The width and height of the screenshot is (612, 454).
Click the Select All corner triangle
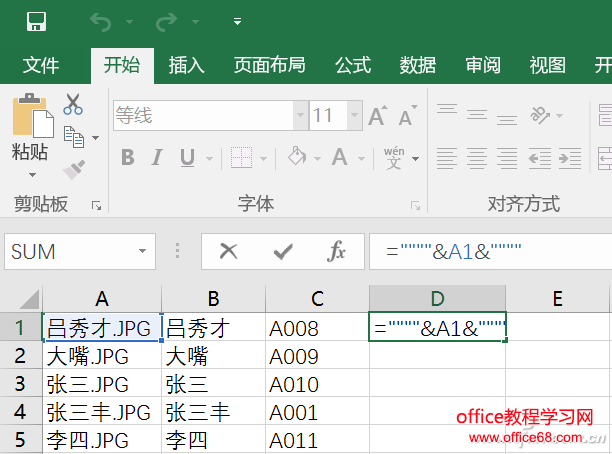29,299
